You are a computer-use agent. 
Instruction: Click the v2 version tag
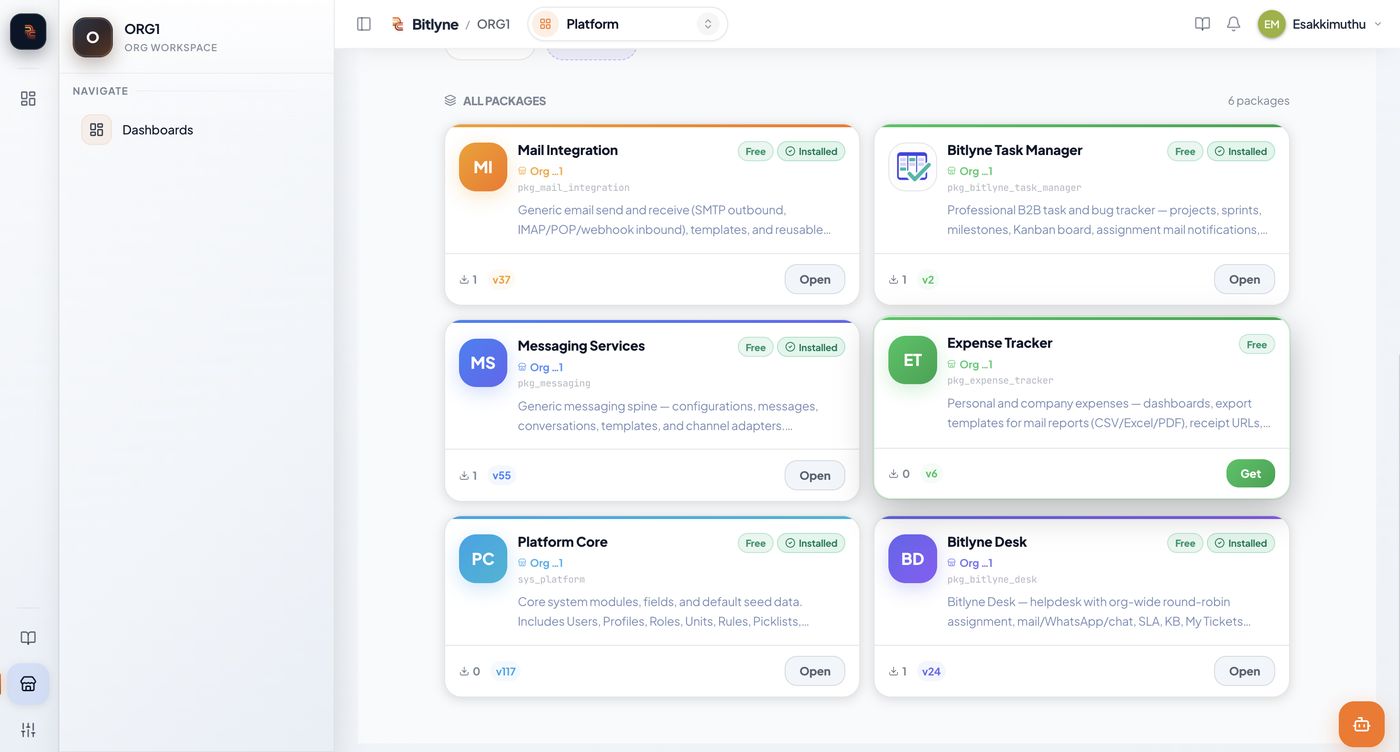[x=928, y=280]
